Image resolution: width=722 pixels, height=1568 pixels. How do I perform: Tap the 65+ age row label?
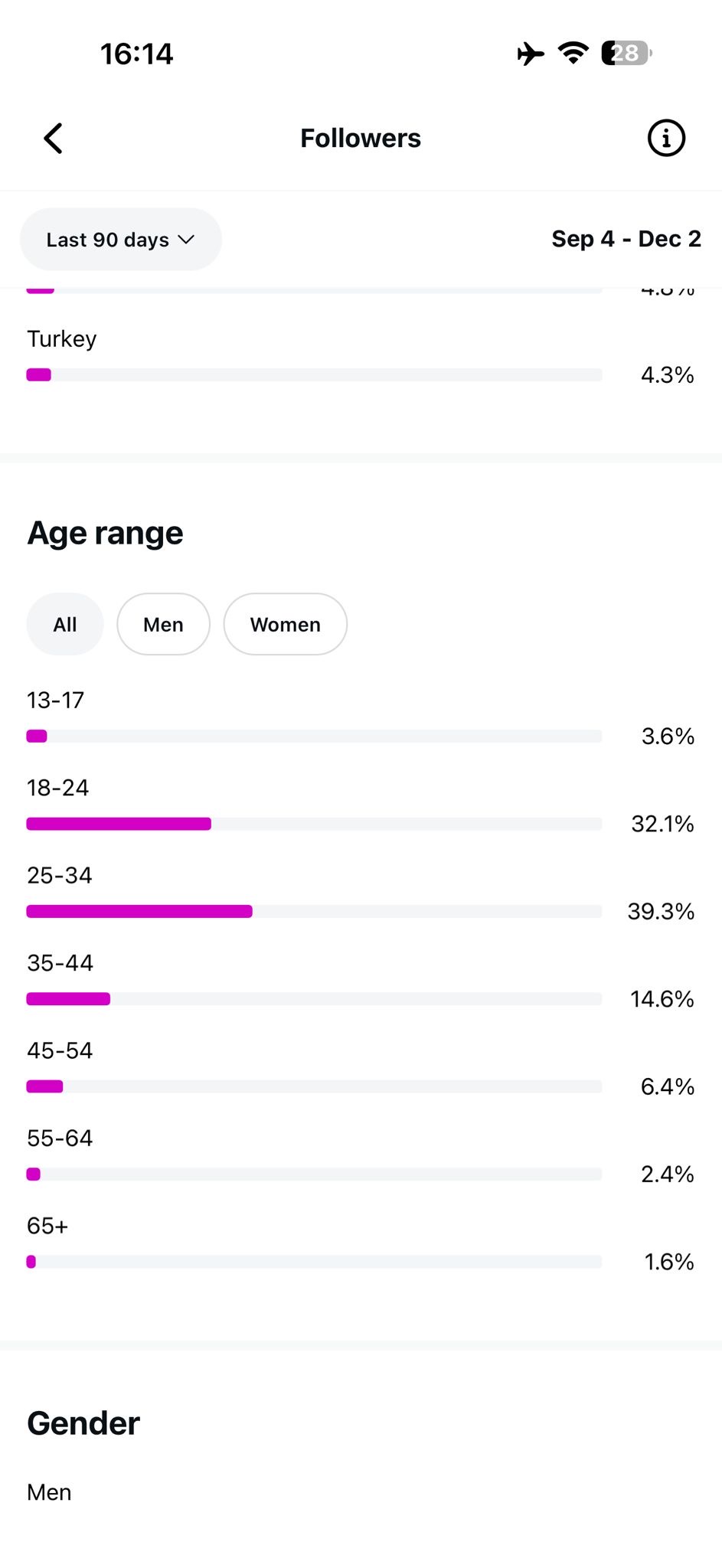coord(47,1226)
